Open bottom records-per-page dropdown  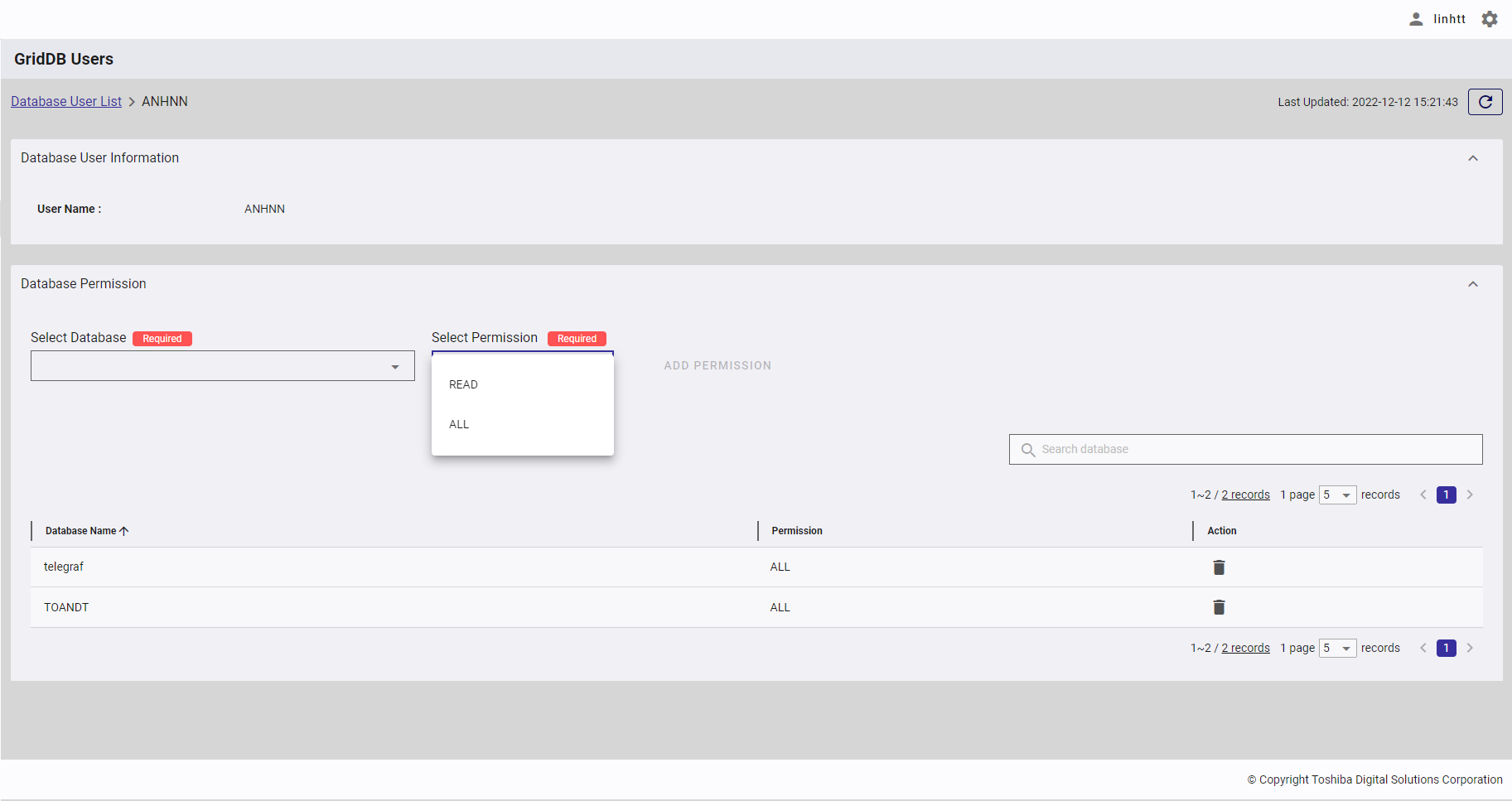(x=1337, y=649)
